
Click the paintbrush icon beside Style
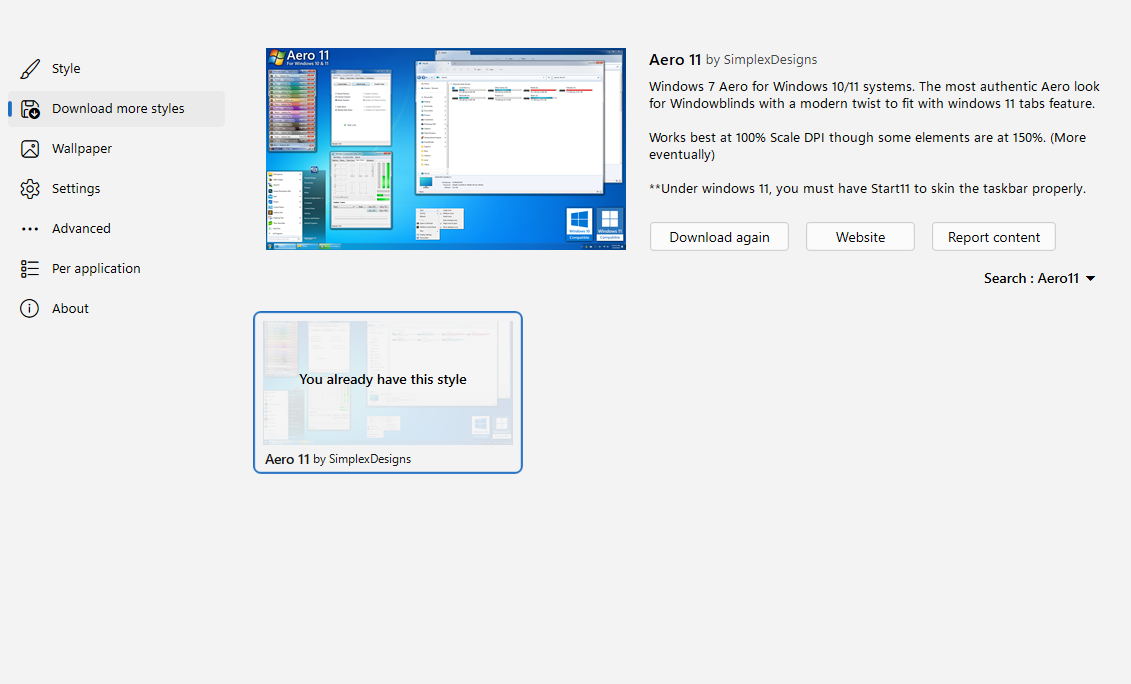pos(30,69)
